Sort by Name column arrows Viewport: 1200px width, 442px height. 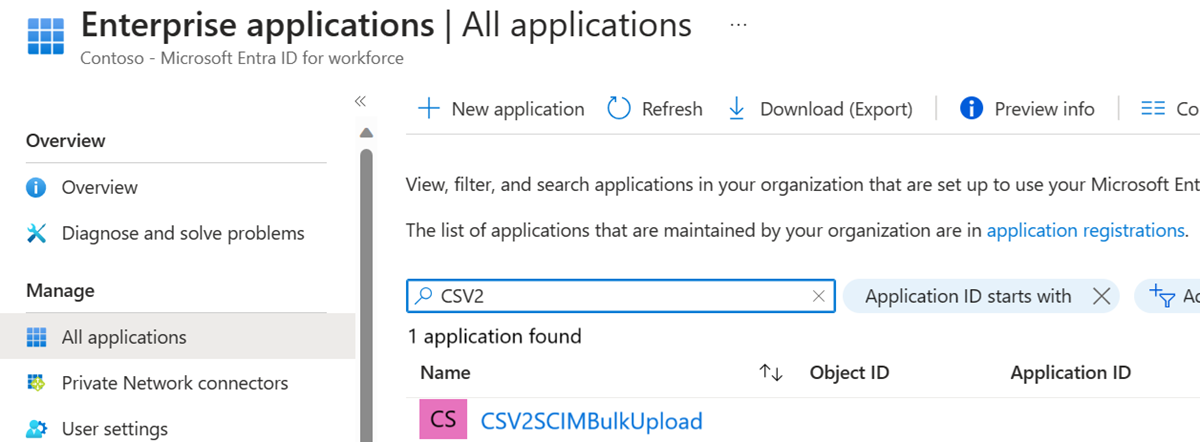(x=770, y=373)
